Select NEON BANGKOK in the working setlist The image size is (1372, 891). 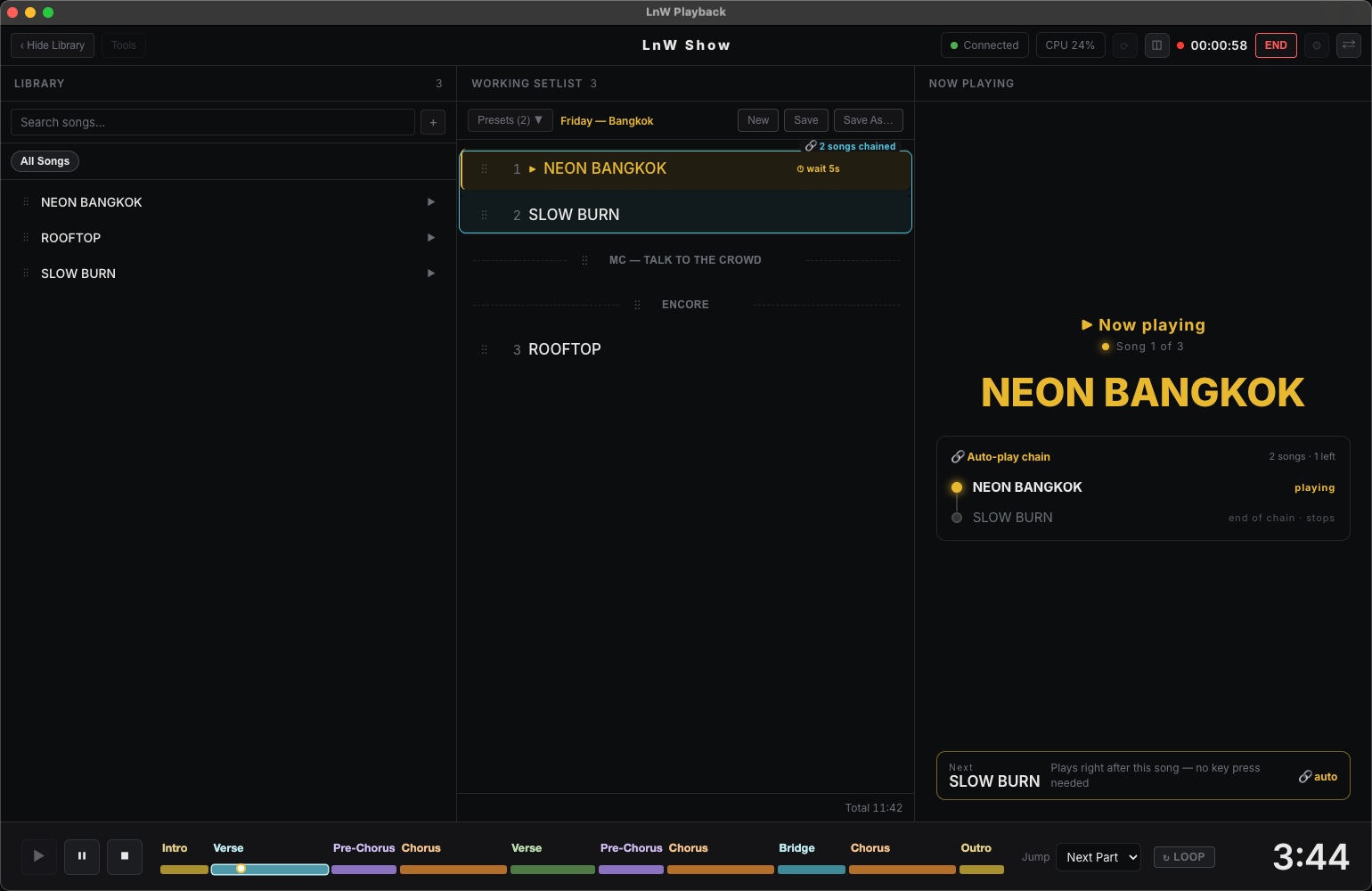point(685,169)
